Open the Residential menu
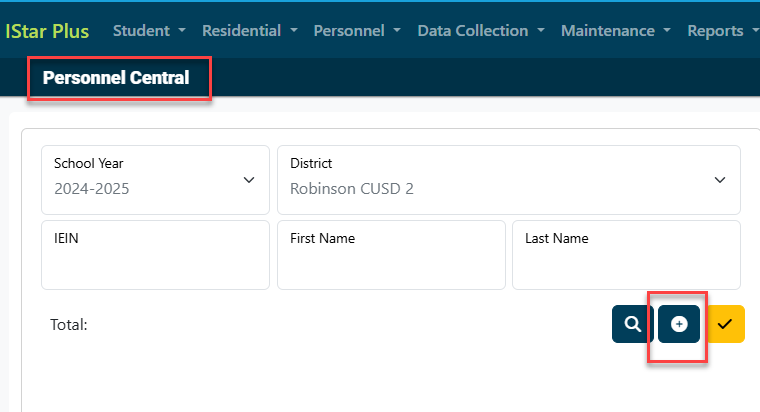The image size is (760, 412). tap(250, 31)
